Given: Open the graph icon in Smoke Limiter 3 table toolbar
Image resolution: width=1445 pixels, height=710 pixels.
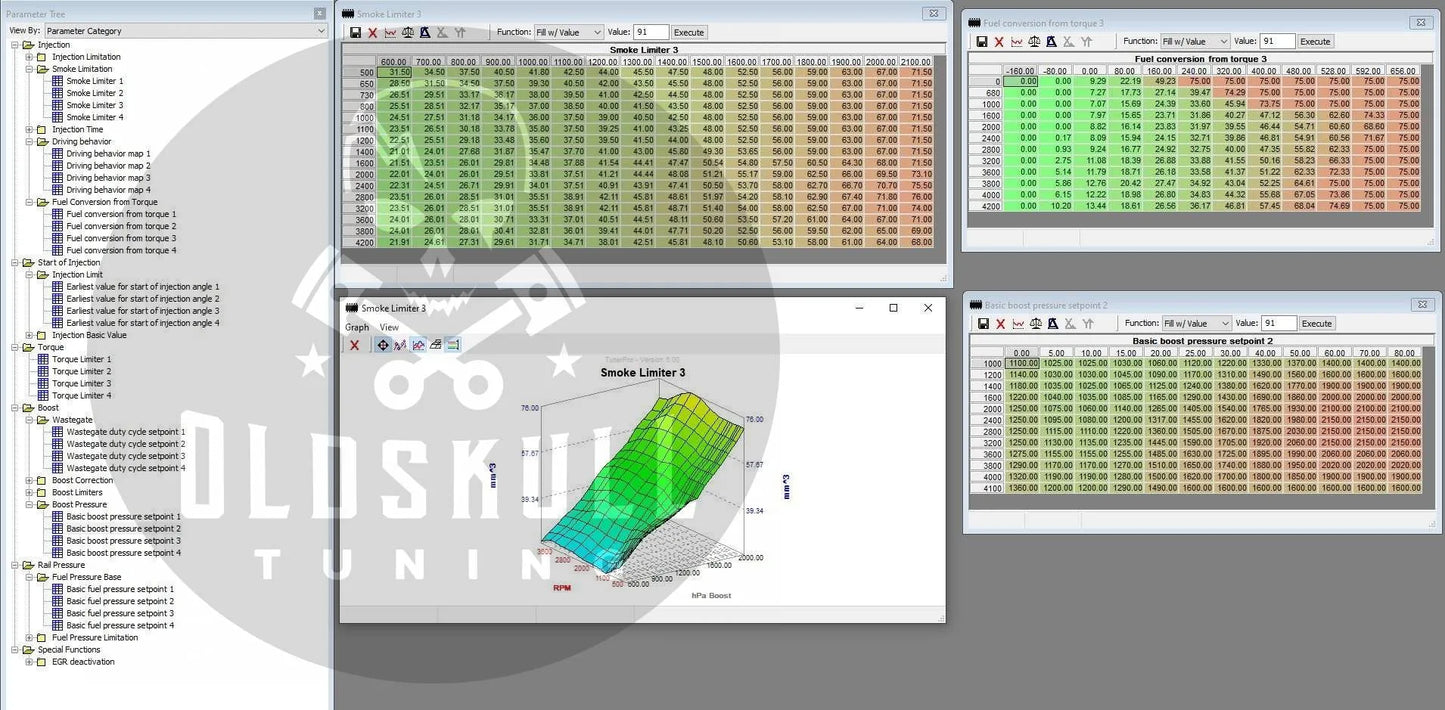Looking at the screenshot, I should coord(390,32).
